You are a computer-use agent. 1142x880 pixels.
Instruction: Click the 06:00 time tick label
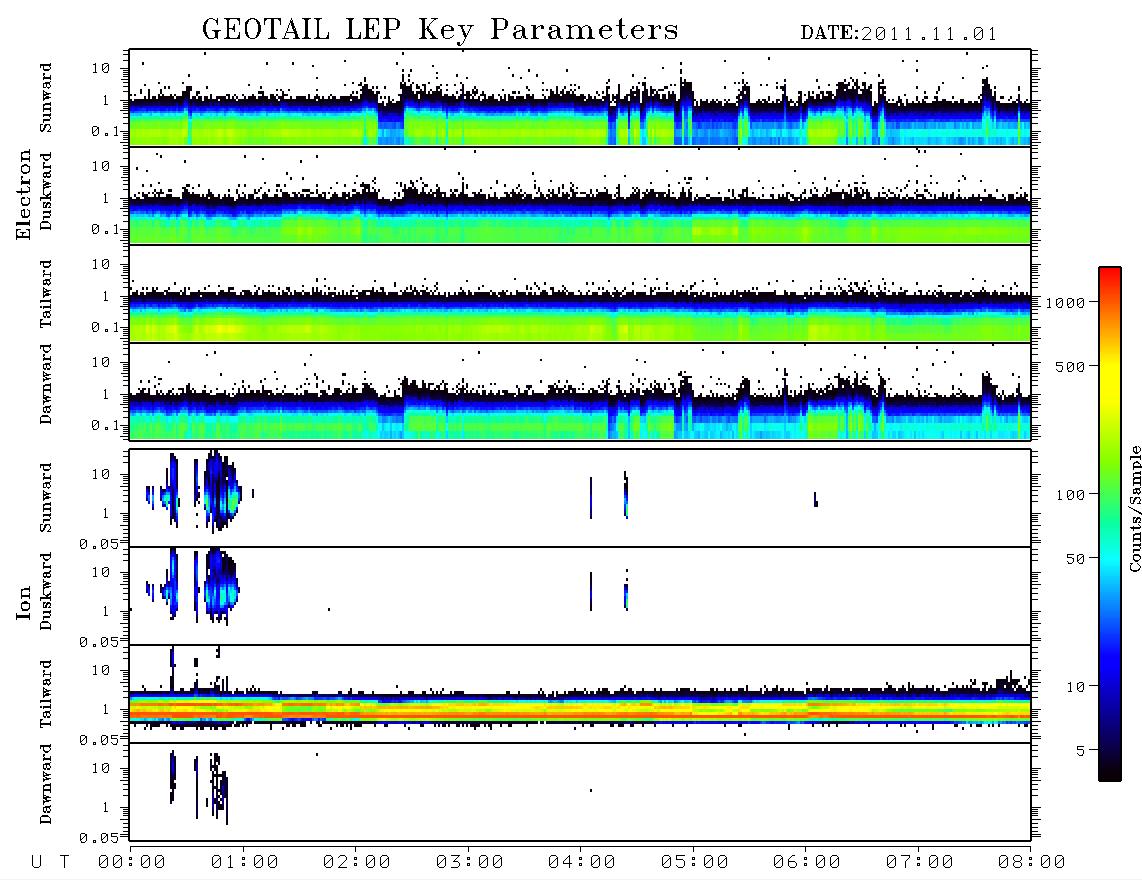point(807,863)
